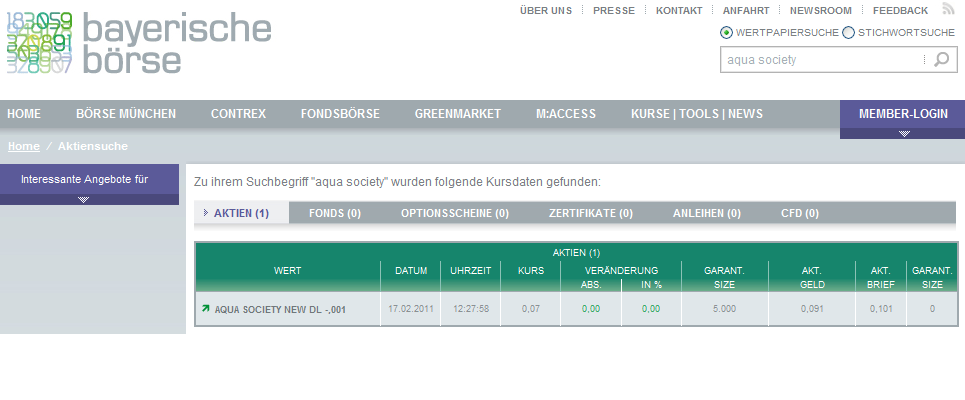Image resolution: width=965 pixels, height=400 pixels.
Task: Click the AKTIEN (1) table title
Action: [576, 252]
